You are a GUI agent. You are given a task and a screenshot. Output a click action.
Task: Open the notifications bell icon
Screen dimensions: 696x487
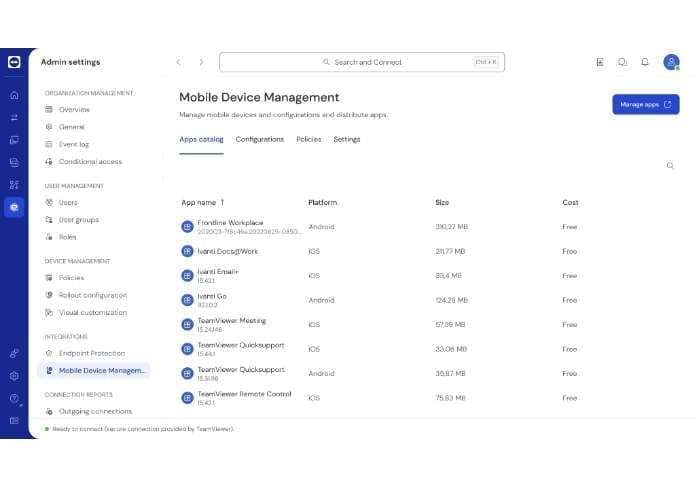(645, 62)
